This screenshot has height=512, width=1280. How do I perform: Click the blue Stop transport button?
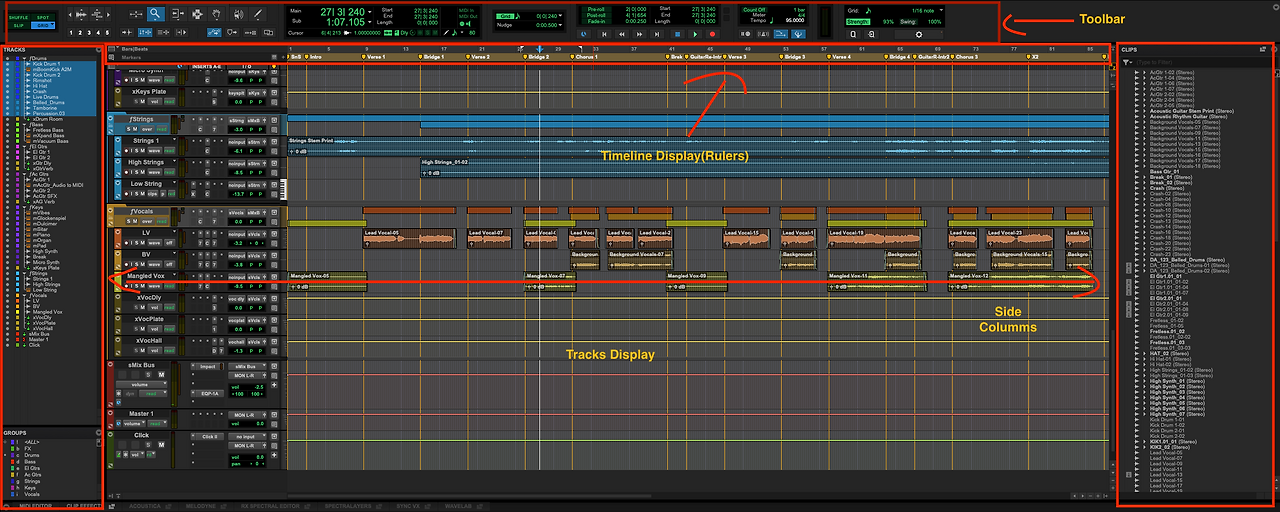(x=678, y=34)
